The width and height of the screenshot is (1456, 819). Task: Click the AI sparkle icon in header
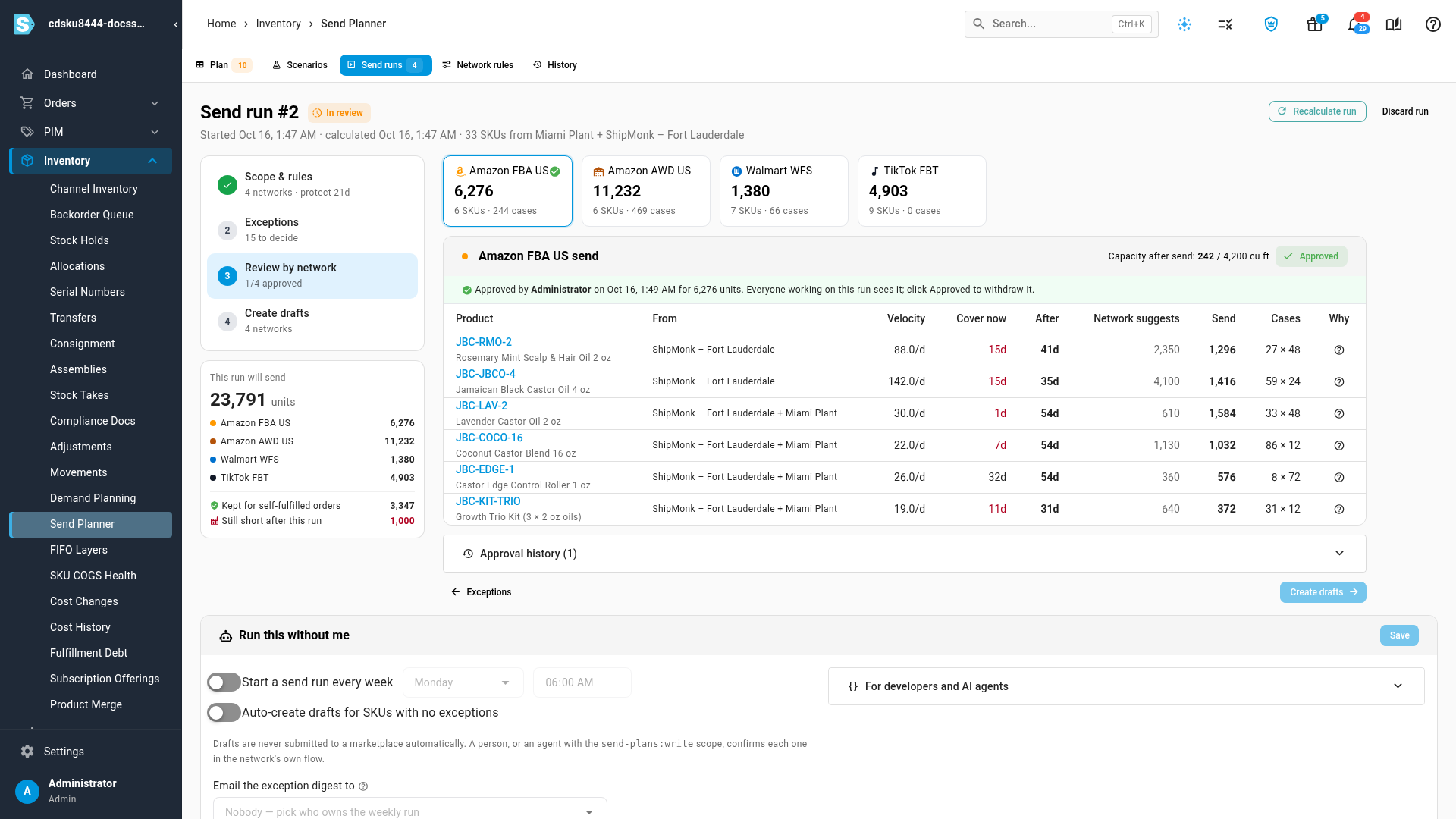click(x=1185, y=24)
